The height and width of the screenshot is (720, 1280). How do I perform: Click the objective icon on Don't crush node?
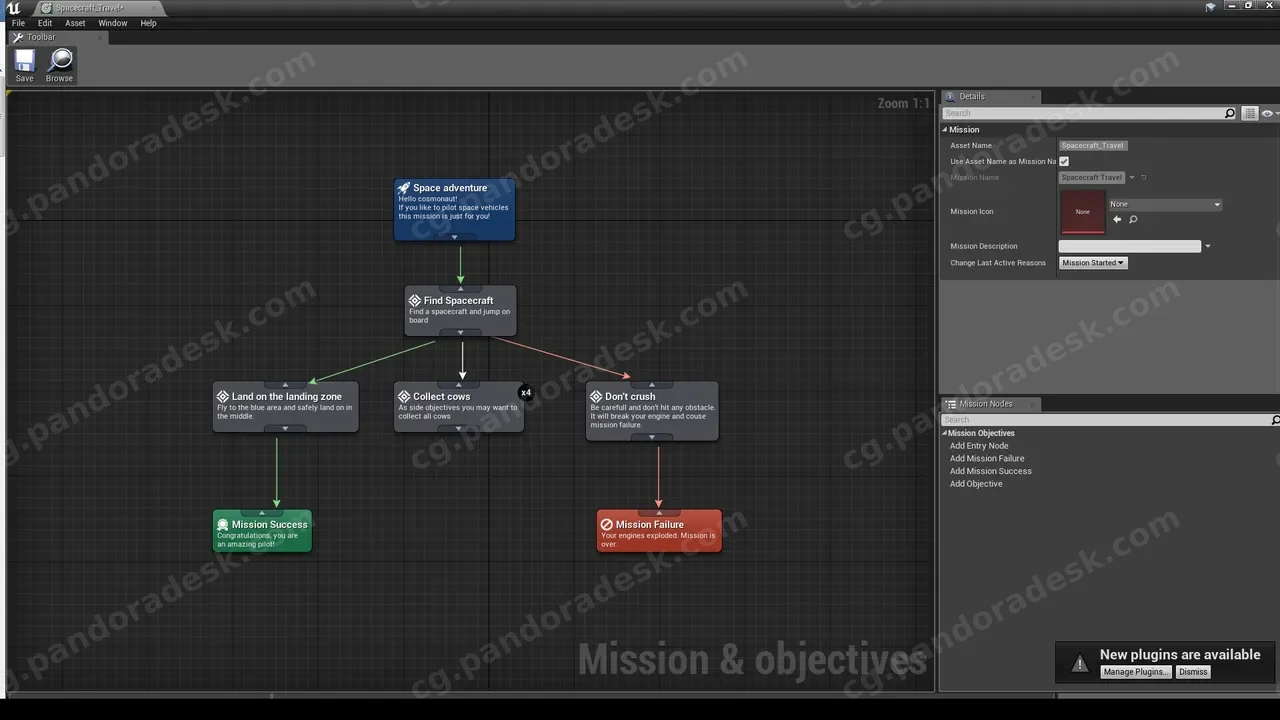pyautogui.click(x=596, y=396)
